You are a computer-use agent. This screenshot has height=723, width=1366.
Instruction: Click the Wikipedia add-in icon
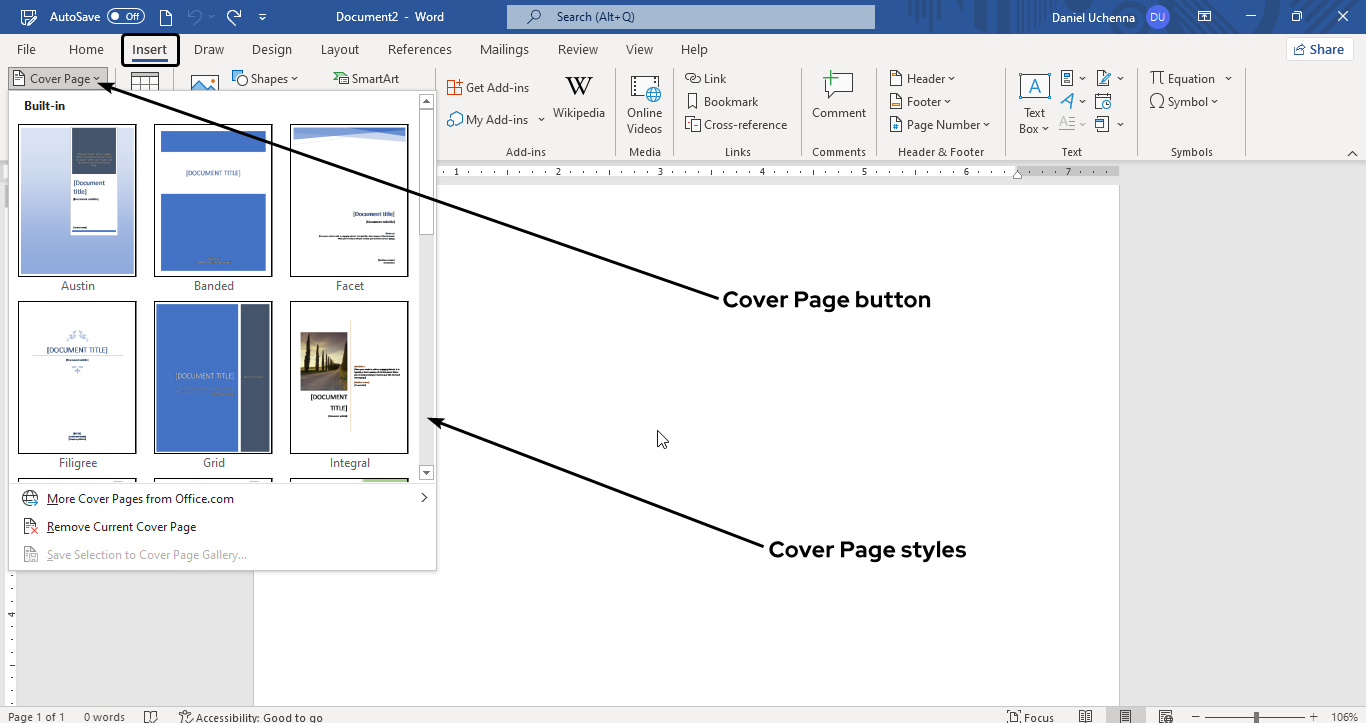pyautogui.click(x=578, y=98)
